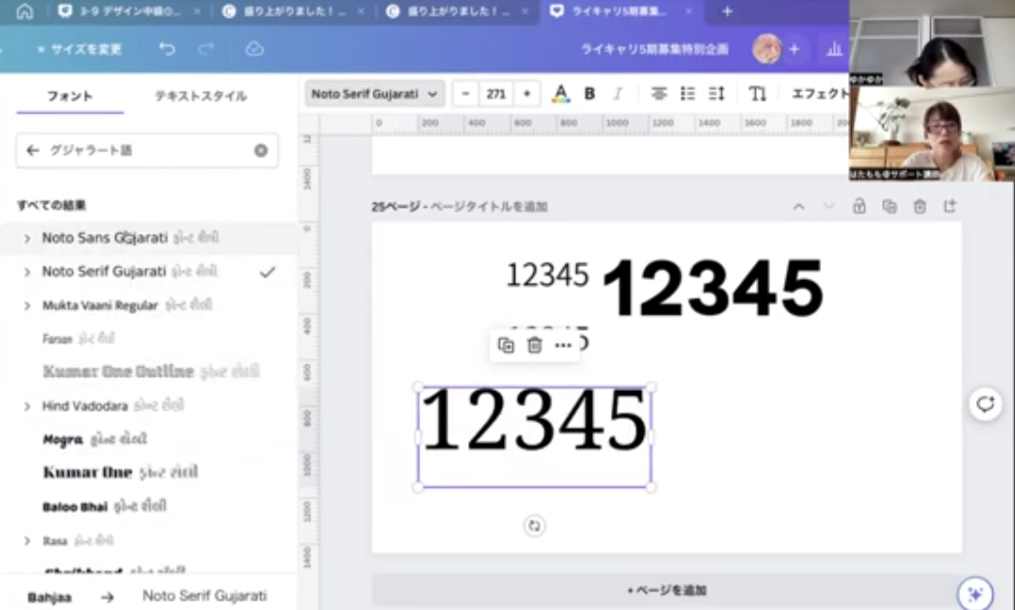Increase font size with plus button

[x=526, y=93]
